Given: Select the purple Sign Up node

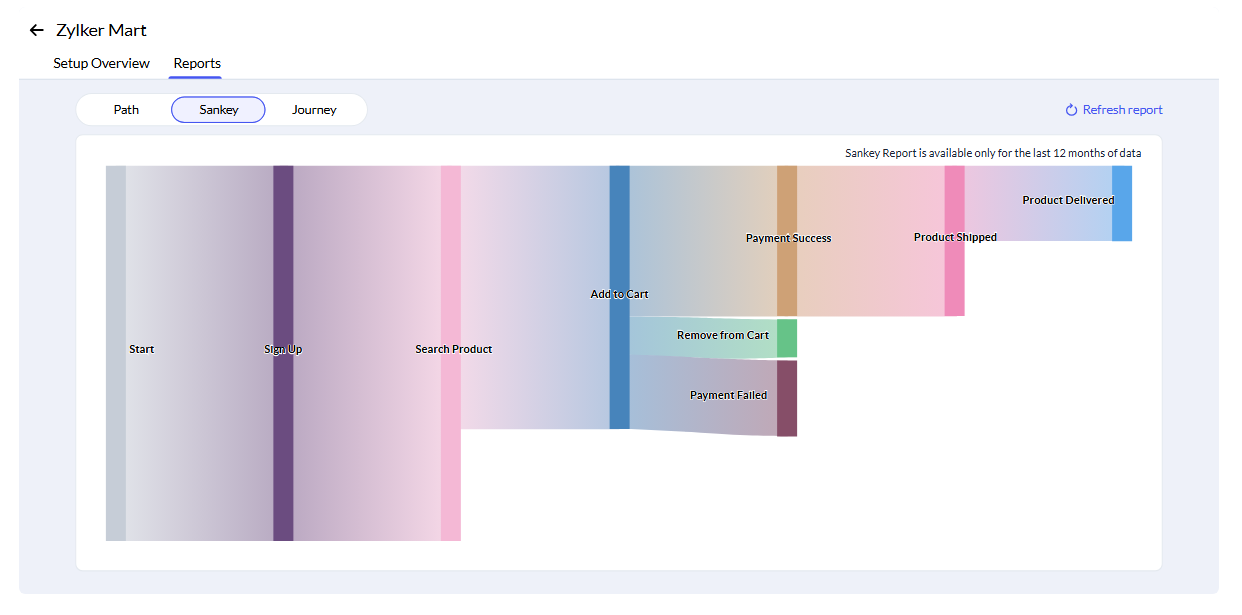Looking at the screenshot, I should pyautogui.click(x=283, y=353).
